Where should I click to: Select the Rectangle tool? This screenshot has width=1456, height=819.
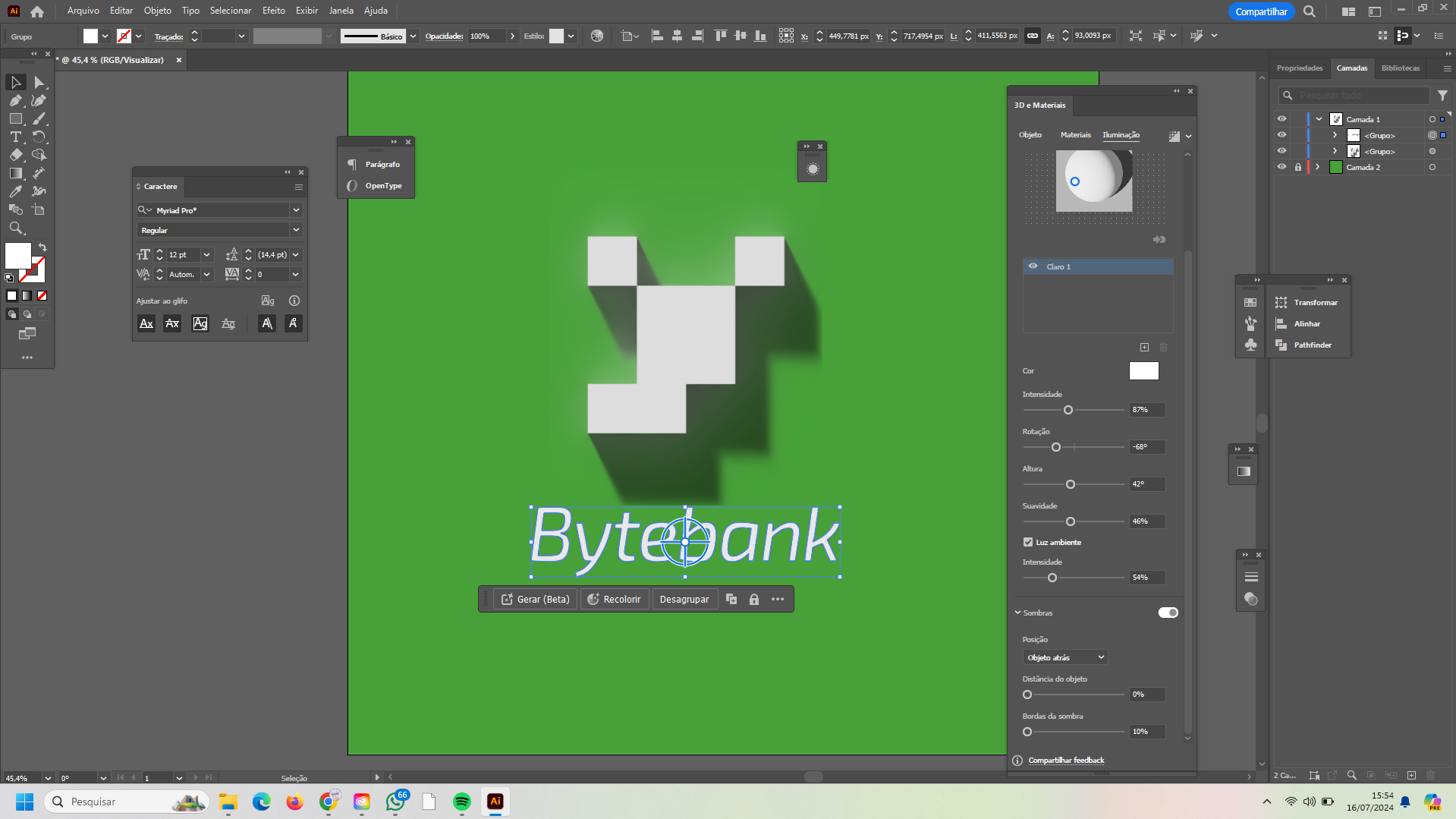click(x=15, y=118)
